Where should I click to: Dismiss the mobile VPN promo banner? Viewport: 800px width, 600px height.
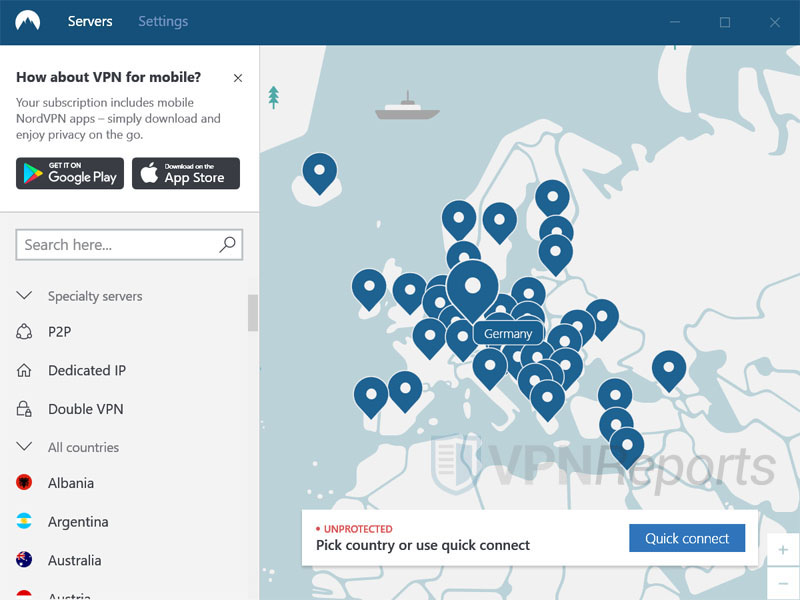click(x=238, y=78)
